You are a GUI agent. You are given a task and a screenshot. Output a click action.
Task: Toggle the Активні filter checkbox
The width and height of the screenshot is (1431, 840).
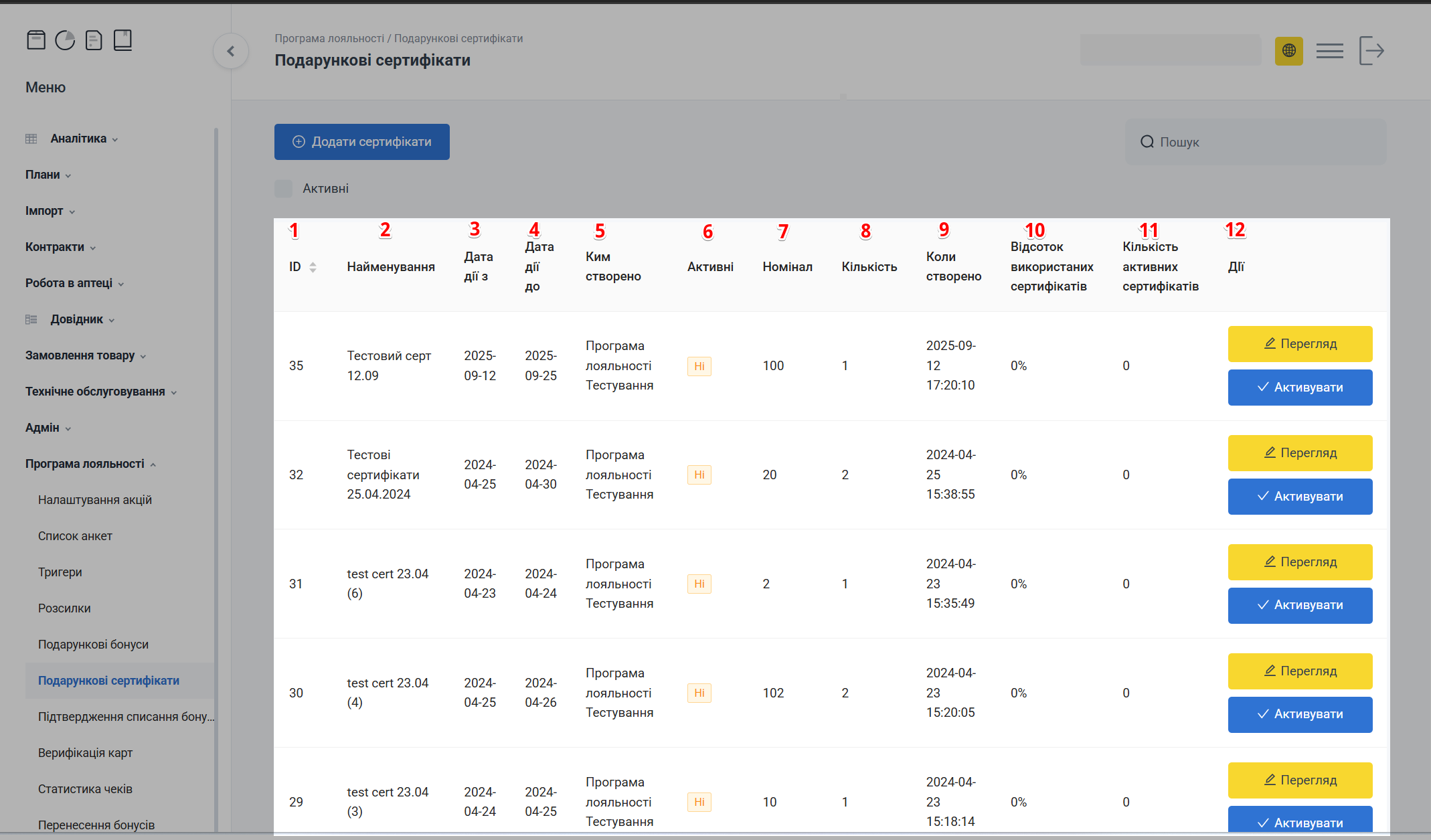click(x=284, y=189)
